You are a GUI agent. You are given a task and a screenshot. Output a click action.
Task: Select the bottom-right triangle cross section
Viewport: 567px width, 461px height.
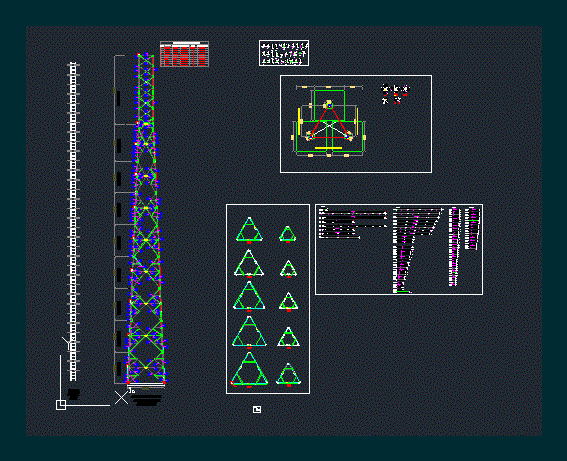(x=289, y=375)
